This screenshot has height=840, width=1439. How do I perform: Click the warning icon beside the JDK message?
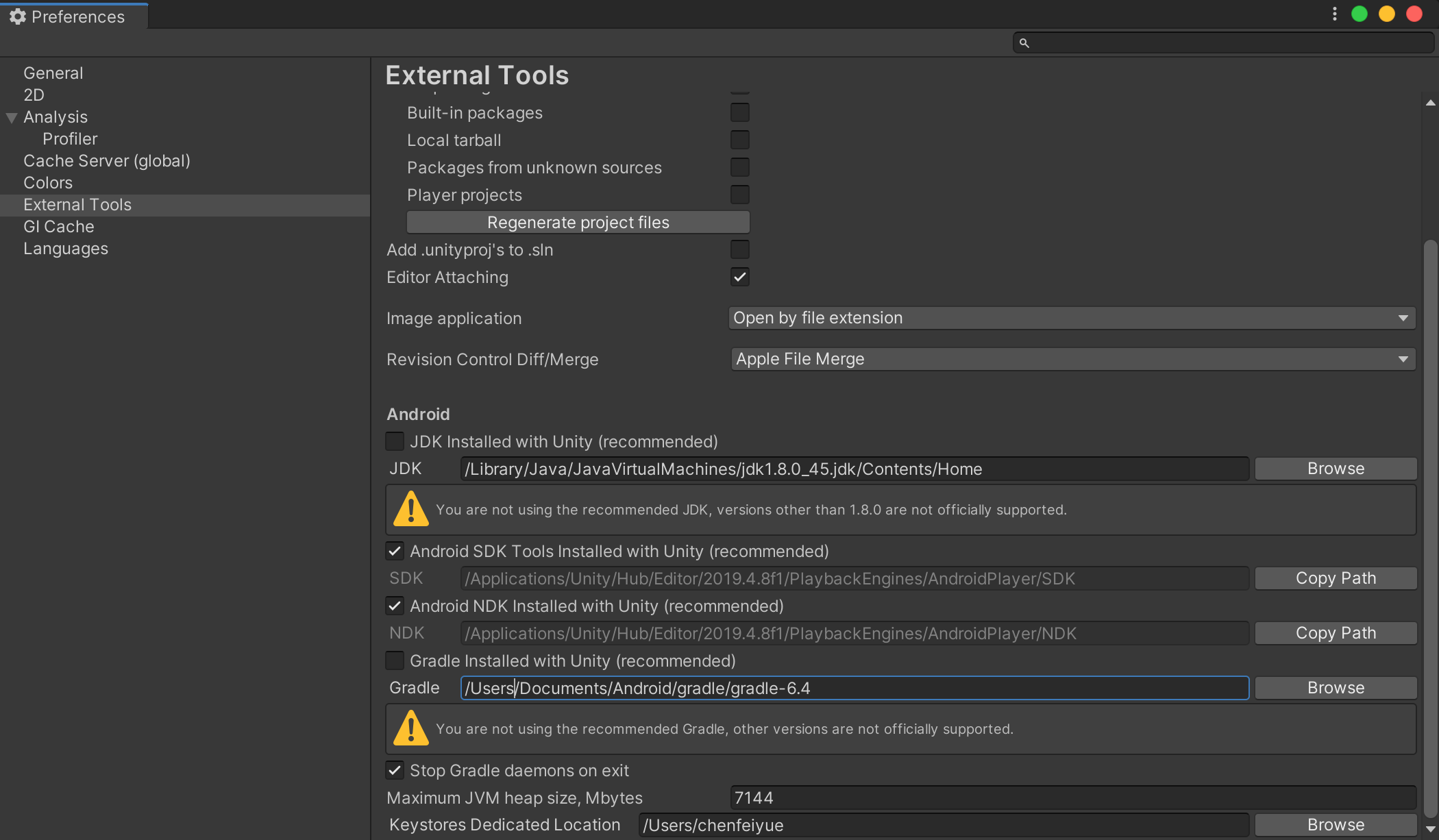[410, 509]
